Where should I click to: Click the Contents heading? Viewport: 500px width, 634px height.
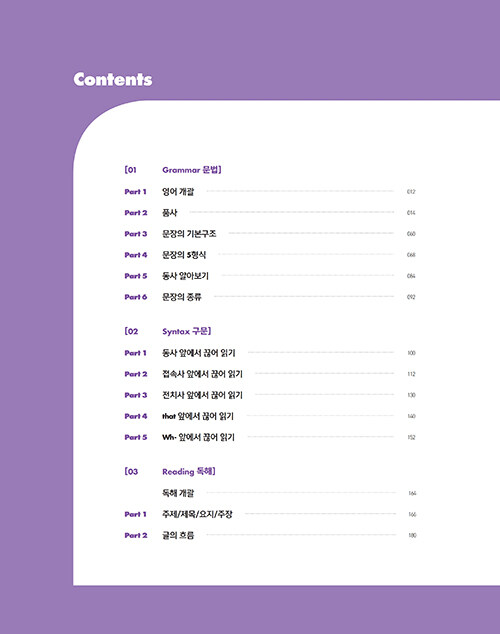(113, 79)
